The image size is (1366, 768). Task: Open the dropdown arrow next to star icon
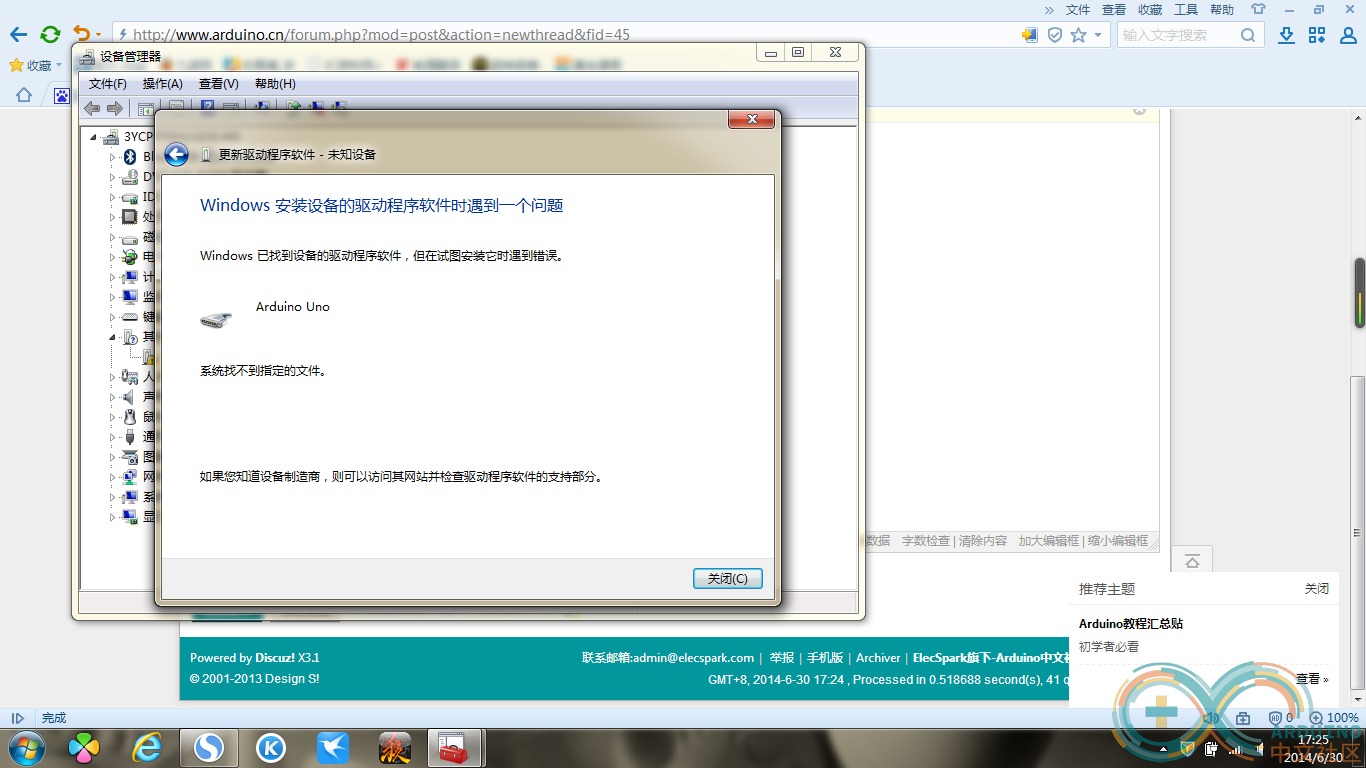(1097, 35)
